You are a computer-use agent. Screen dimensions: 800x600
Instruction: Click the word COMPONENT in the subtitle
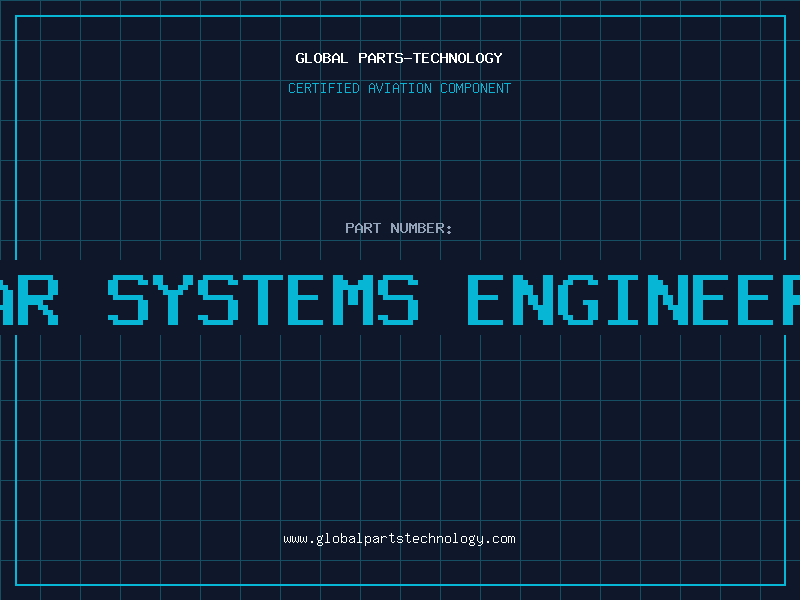tap(475, 88)
